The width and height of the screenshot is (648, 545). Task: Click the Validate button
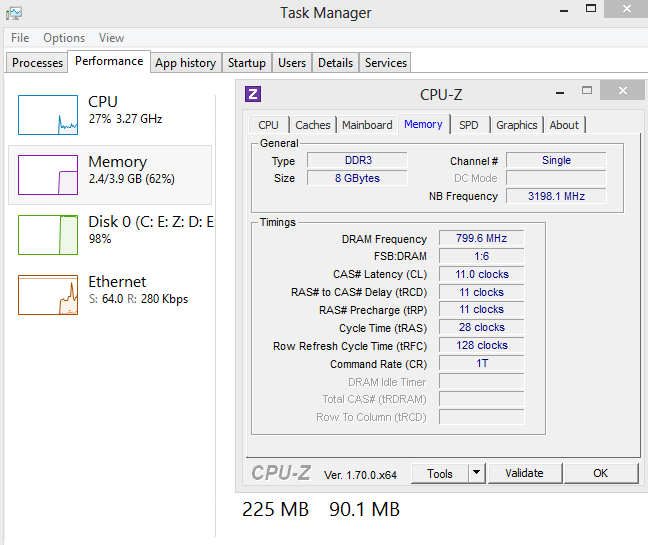[524, 474]
